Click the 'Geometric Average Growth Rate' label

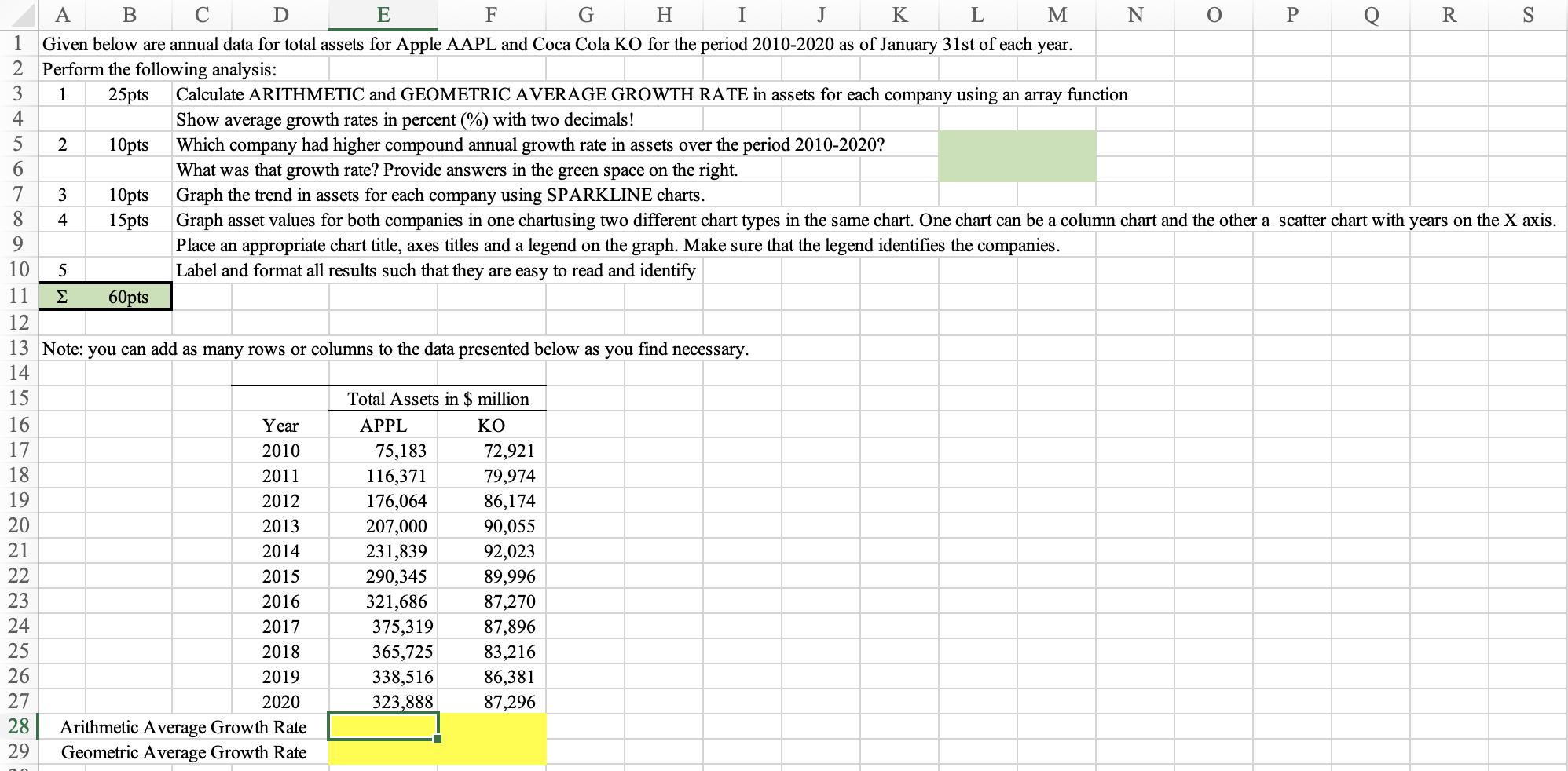click(x=184, y=752)
